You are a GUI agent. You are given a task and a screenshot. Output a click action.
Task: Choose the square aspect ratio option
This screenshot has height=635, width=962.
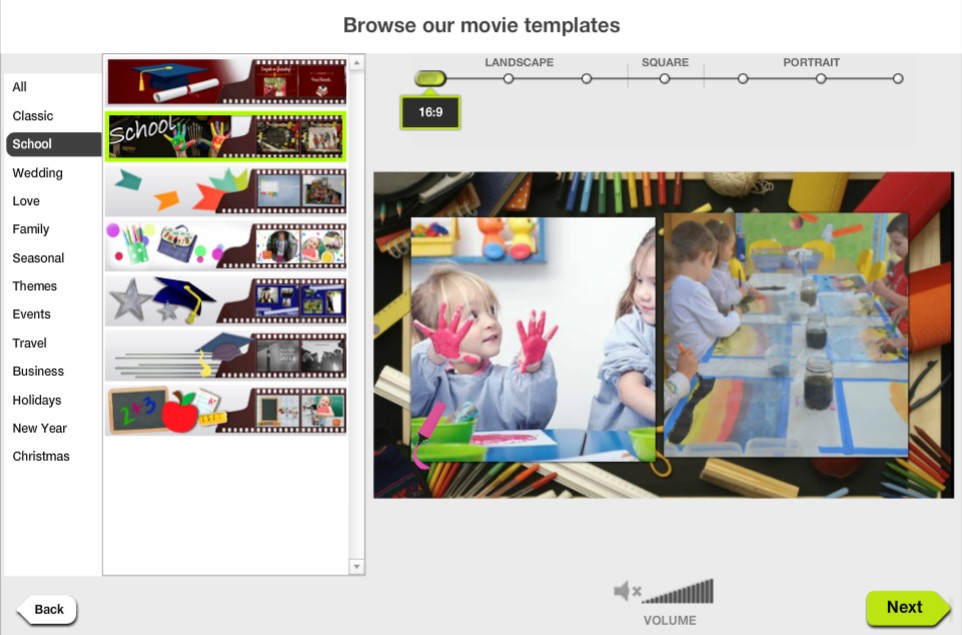pyautogui.click(x=664, y=78)
